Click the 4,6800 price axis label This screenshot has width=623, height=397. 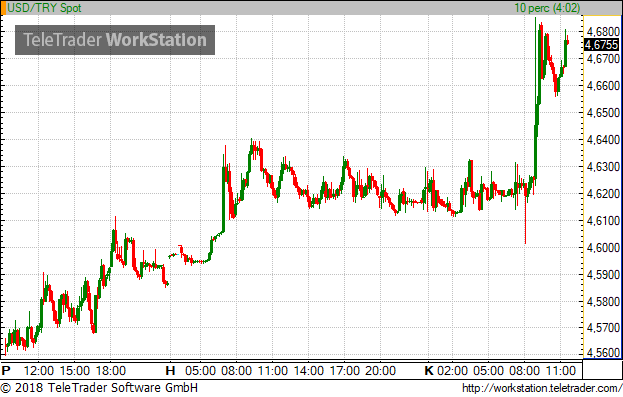[603, 31]
